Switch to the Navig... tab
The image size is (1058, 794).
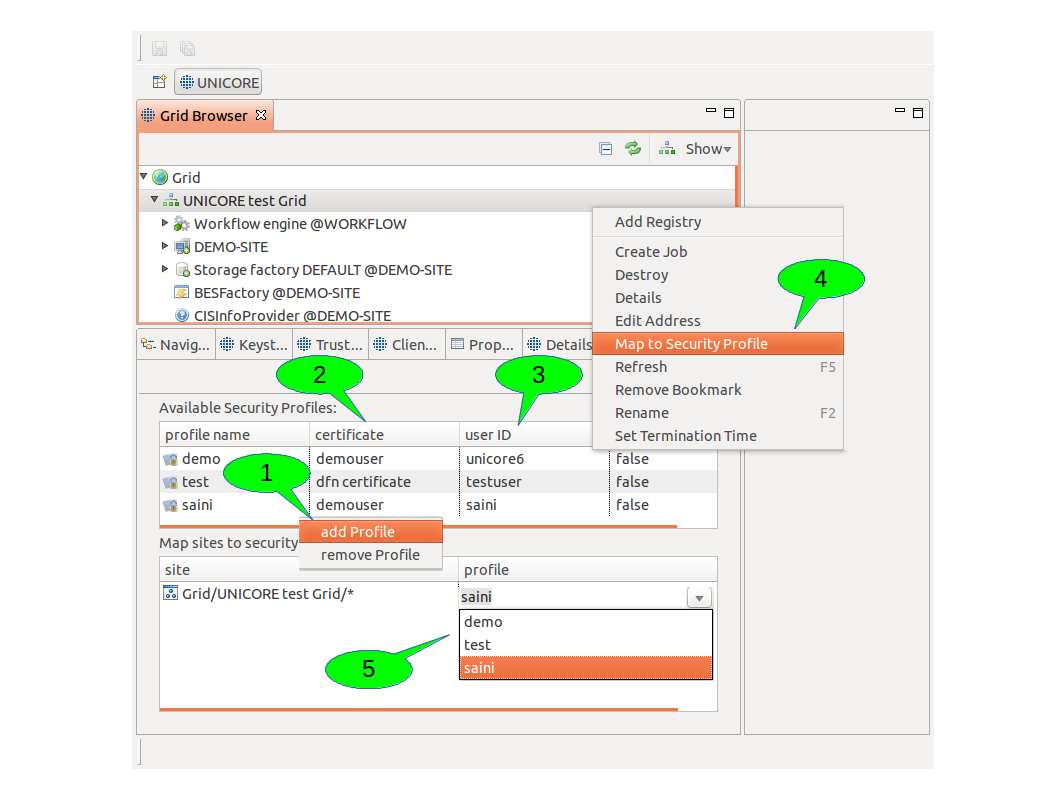176,345
